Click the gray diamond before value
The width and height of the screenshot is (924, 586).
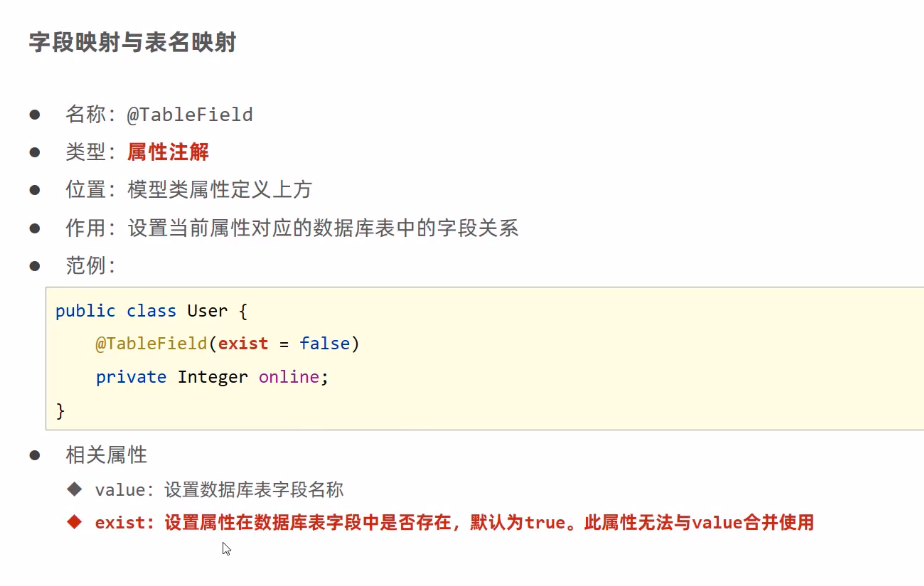(x=74, y=489)
